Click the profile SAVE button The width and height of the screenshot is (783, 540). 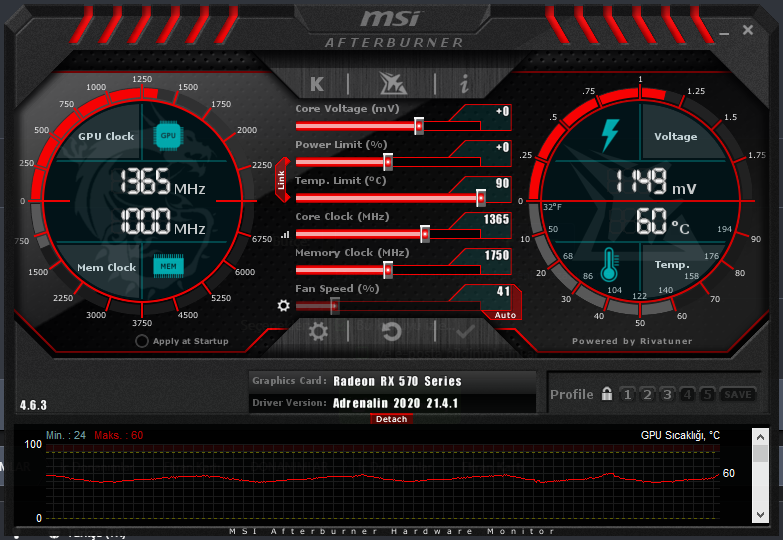pos(738,395)
